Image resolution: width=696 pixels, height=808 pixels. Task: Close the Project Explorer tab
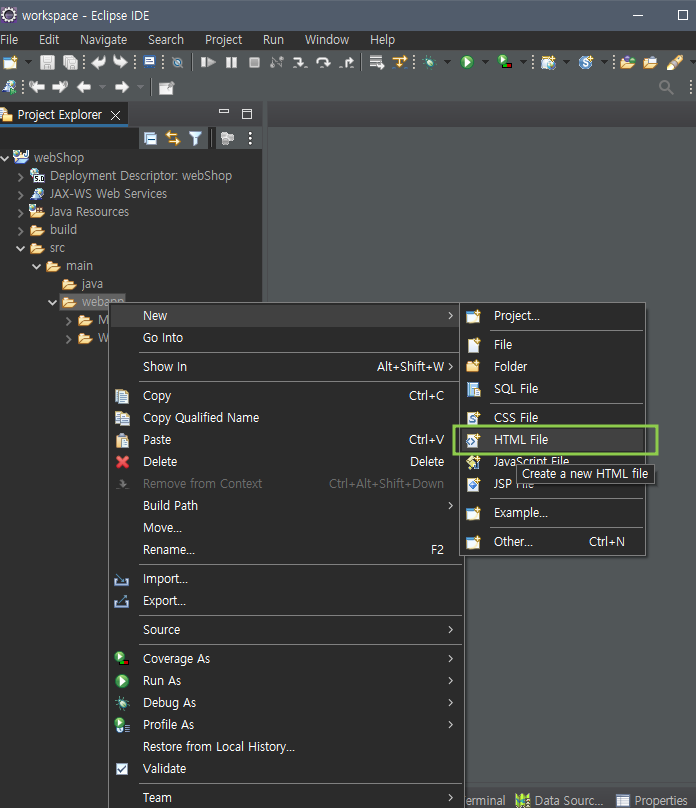[x=115, y=115]
